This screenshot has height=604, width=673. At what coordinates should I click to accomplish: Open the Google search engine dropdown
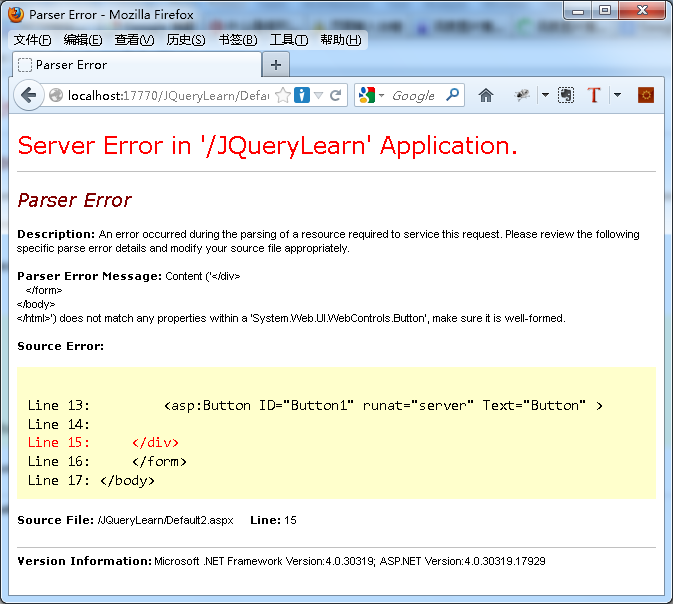point(371,96)
